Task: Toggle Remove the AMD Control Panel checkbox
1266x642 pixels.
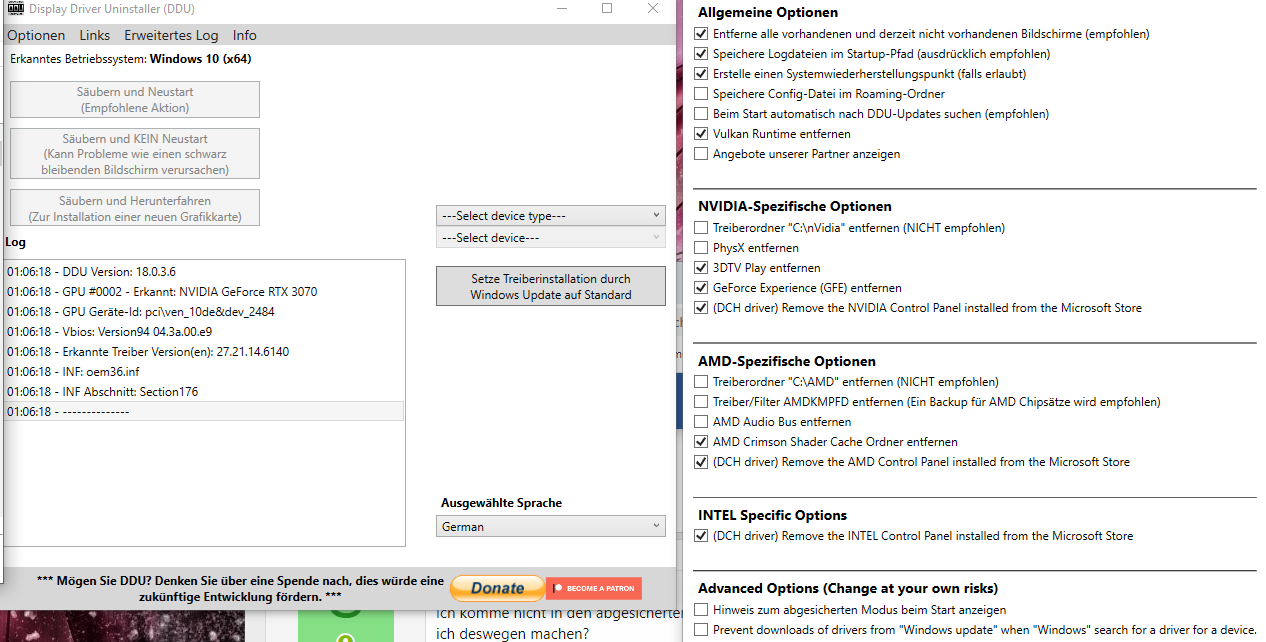Action: click(x=701, y=462)
